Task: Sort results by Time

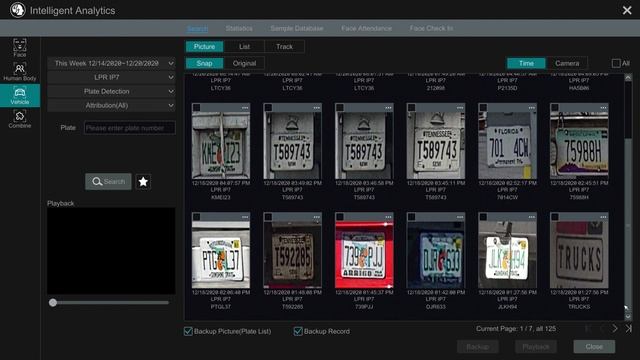Action: coord(526,63)
